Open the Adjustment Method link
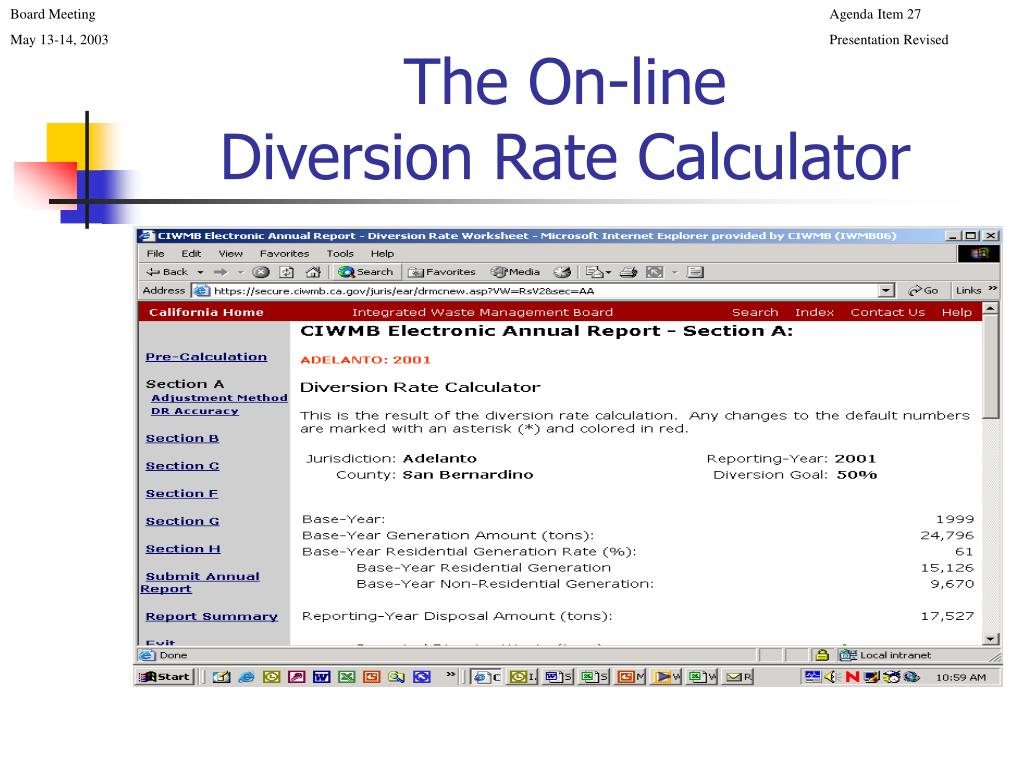Viewport: 1024px width, 768px height. coord(219,398)
